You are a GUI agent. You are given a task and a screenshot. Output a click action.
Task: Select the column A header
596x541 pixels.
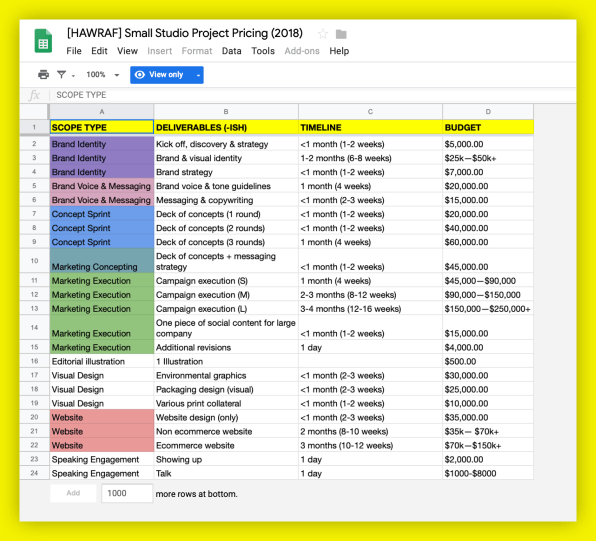click(x=102, y=111)
